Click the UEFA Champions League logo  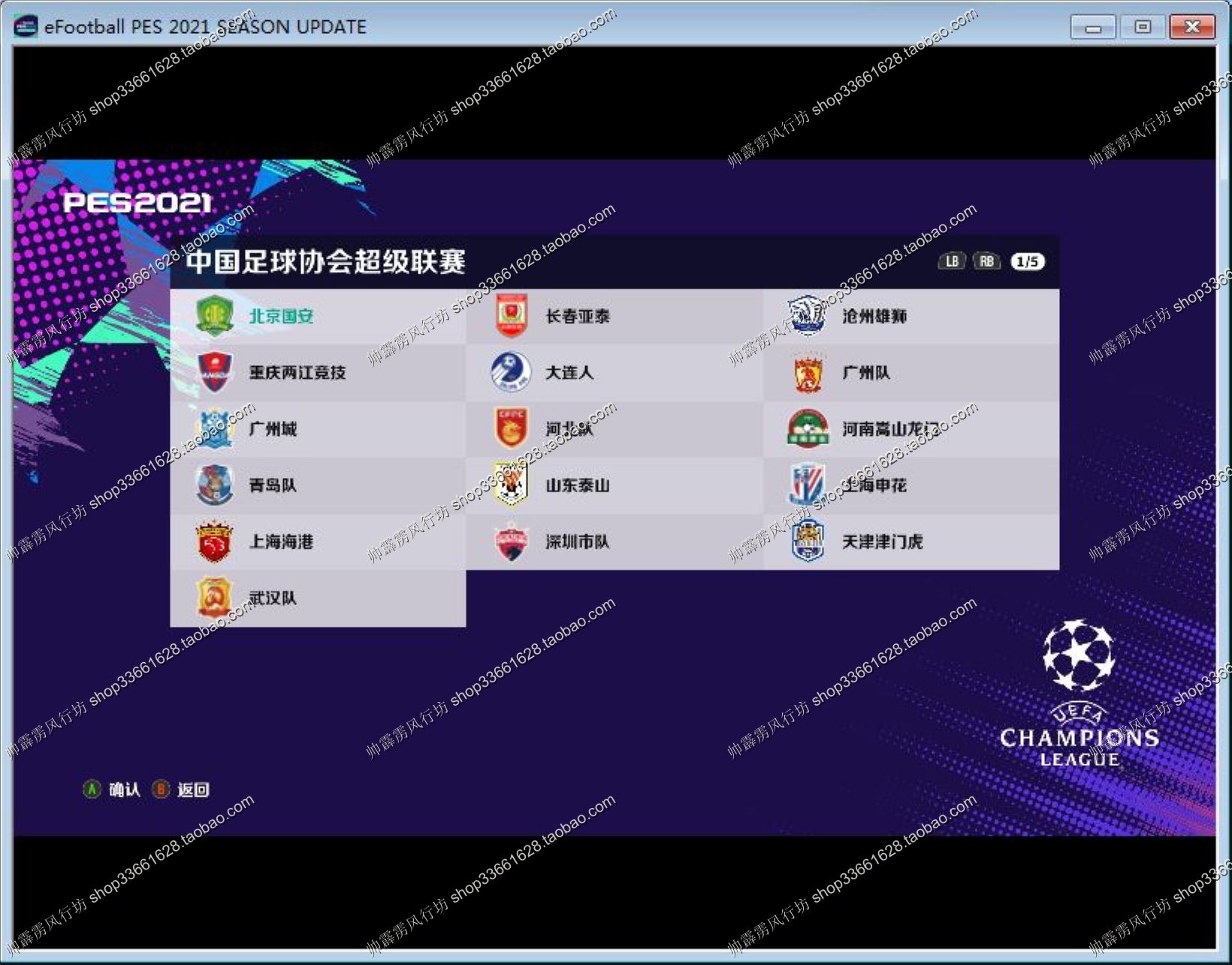click(1079, 693)
